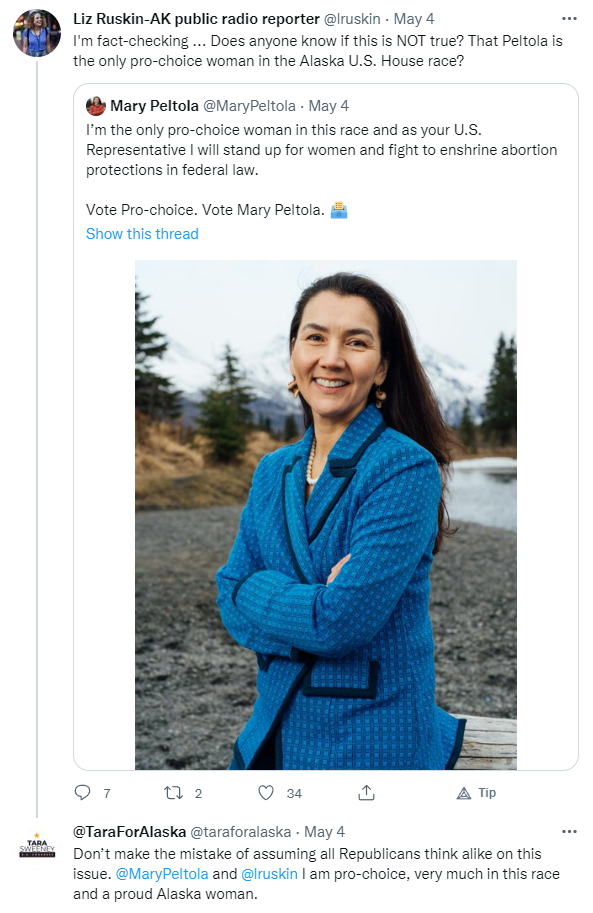This screenshot has width=593, height=913.
Task: Open the three-dot menu on TaraForAlaska's reply
Action: [569, 831]
